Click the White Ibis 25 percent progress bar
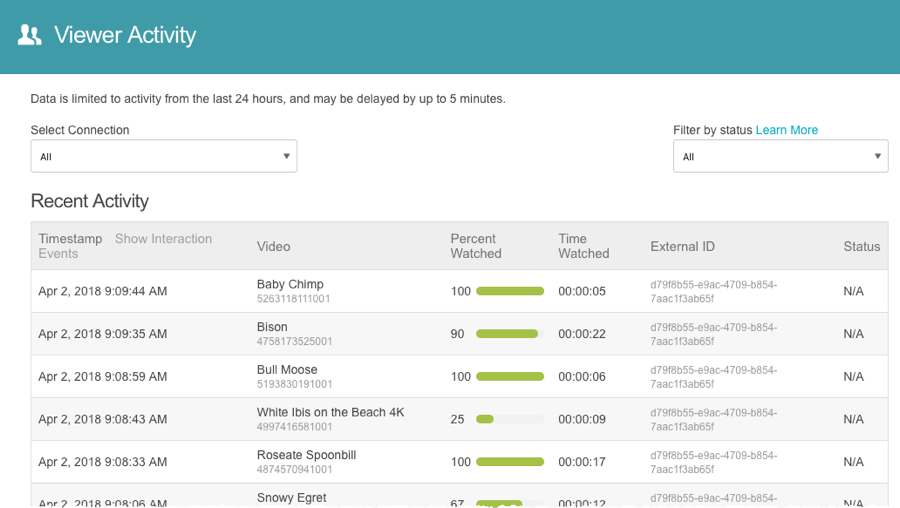This screenshot has height=508, width=900. pos(509,419)
